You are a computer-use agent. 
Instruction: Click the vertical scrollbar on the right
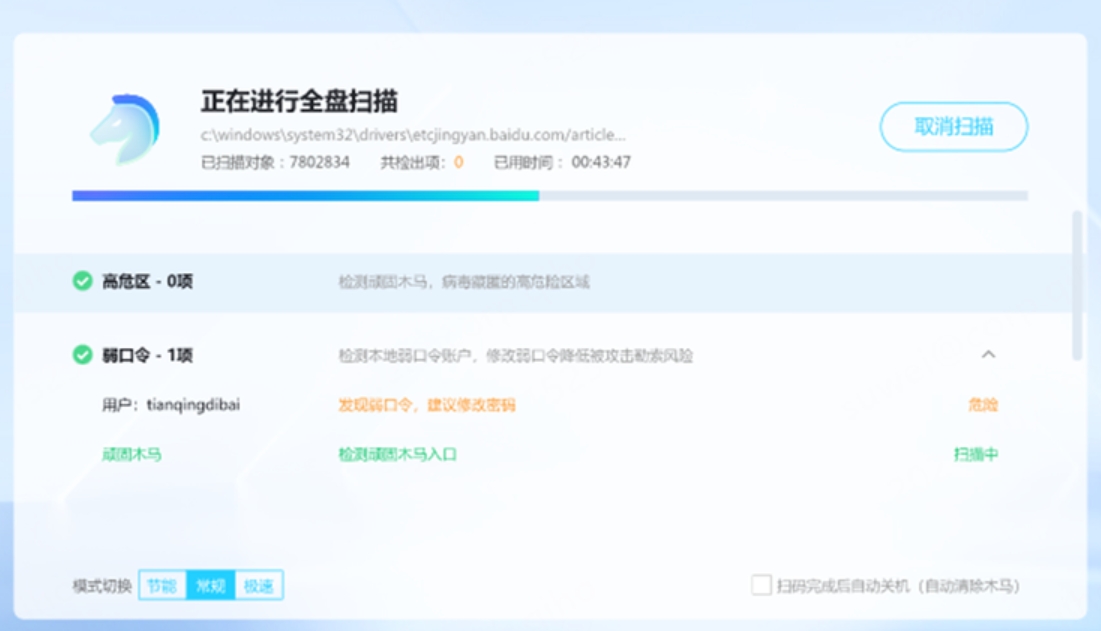[1076, 285]
